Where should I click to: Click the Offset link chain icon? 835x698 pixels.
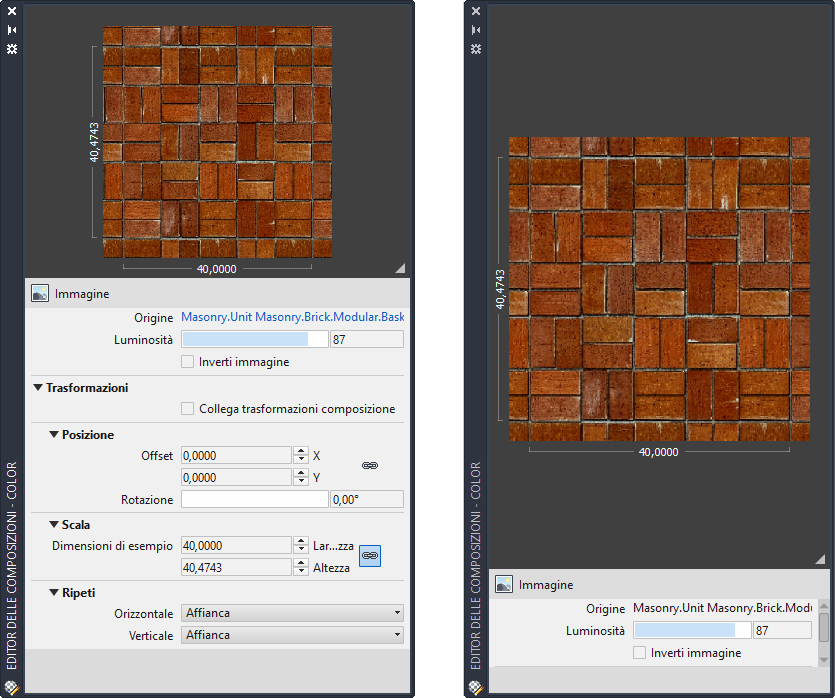click(x=369, y=466)
